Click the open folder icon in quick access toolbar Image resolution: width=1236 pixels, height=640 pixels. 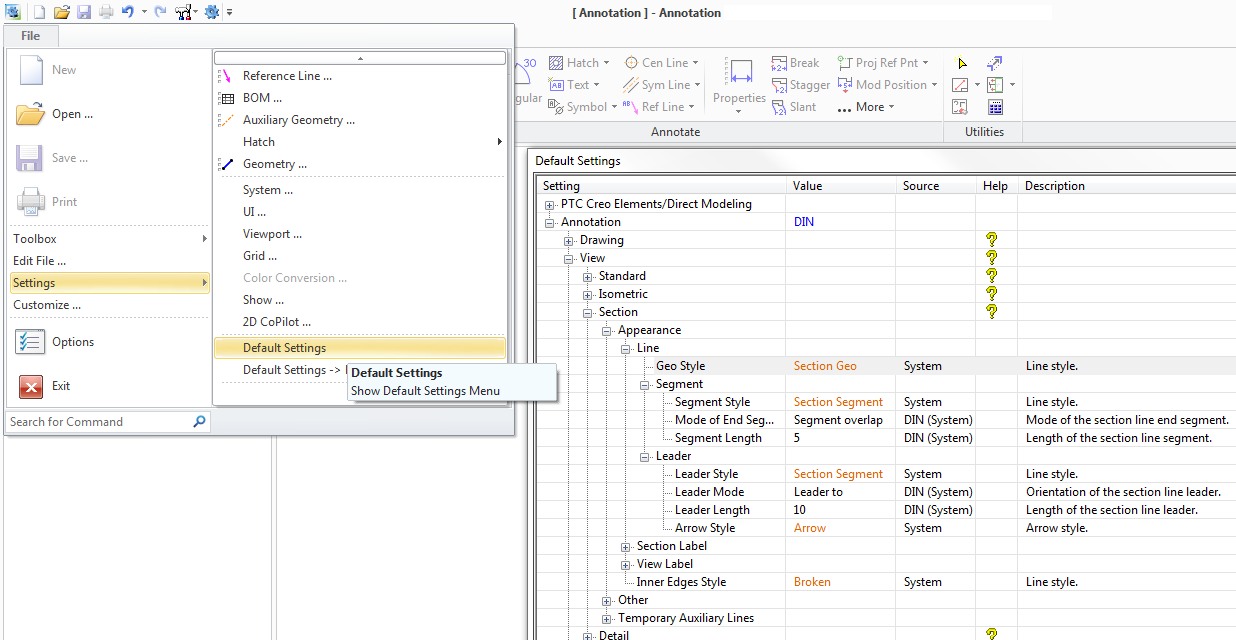pos(62,12)
